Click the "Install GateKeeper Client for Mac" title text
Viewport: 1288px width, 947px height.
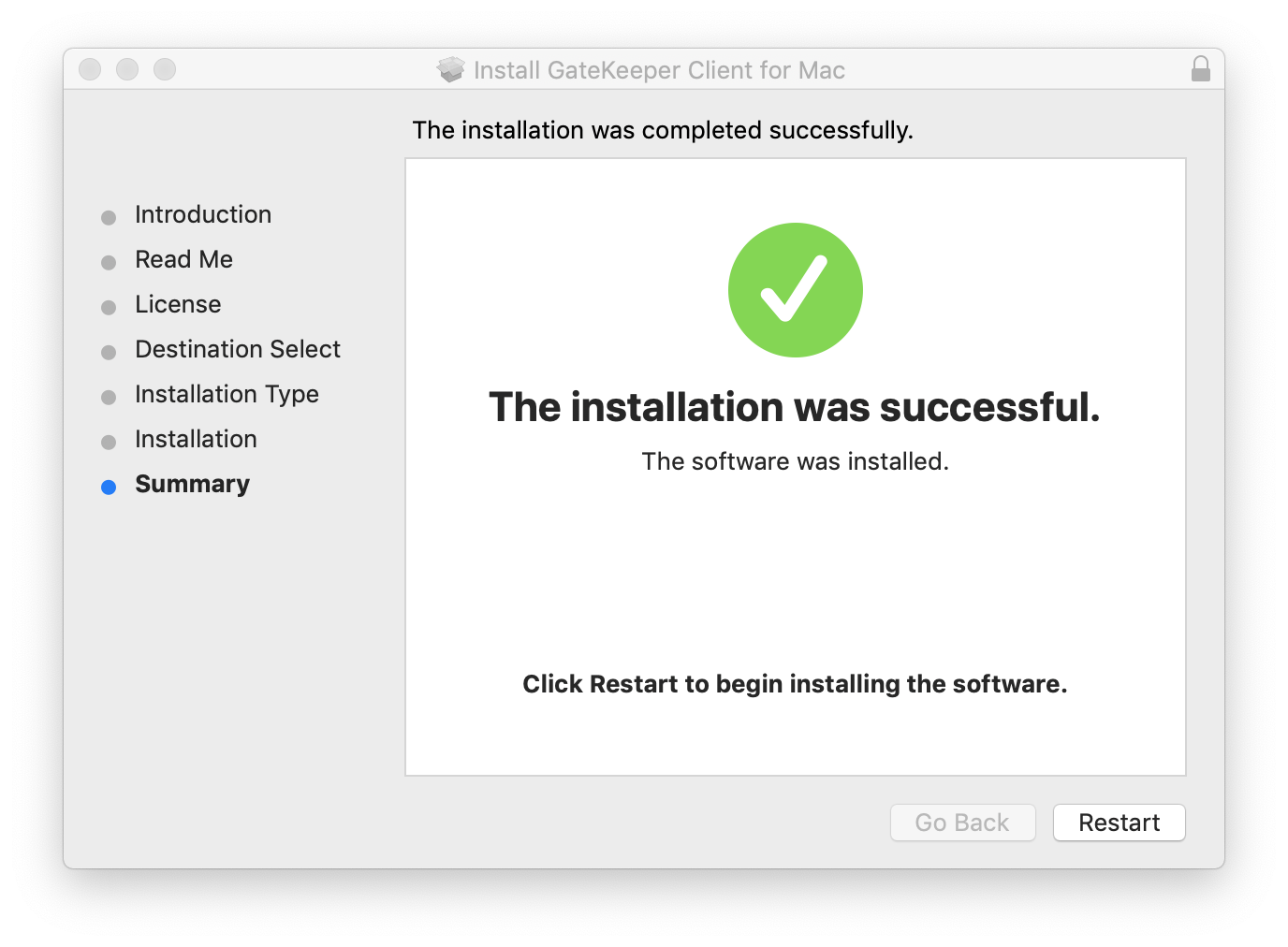coord(659,70)
